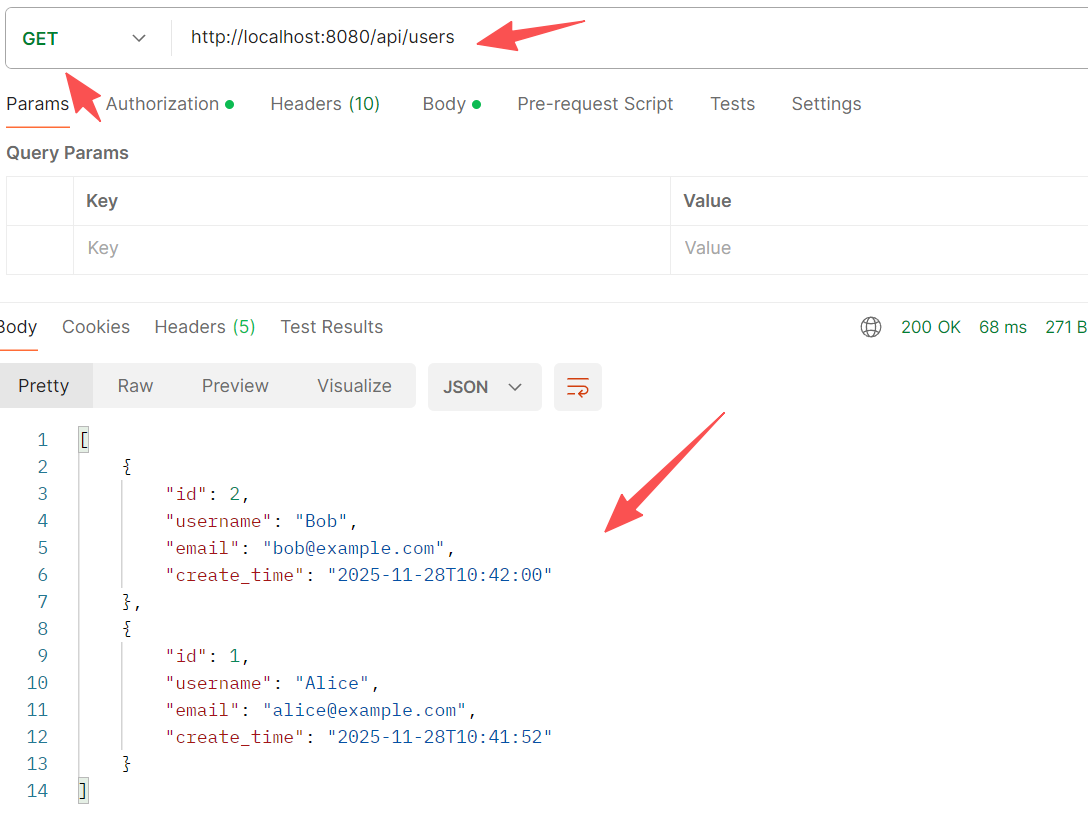Go to the Tests tab
Image resolution: width=1088 pixels, height=818 pixels.
[x=732, y=104]
